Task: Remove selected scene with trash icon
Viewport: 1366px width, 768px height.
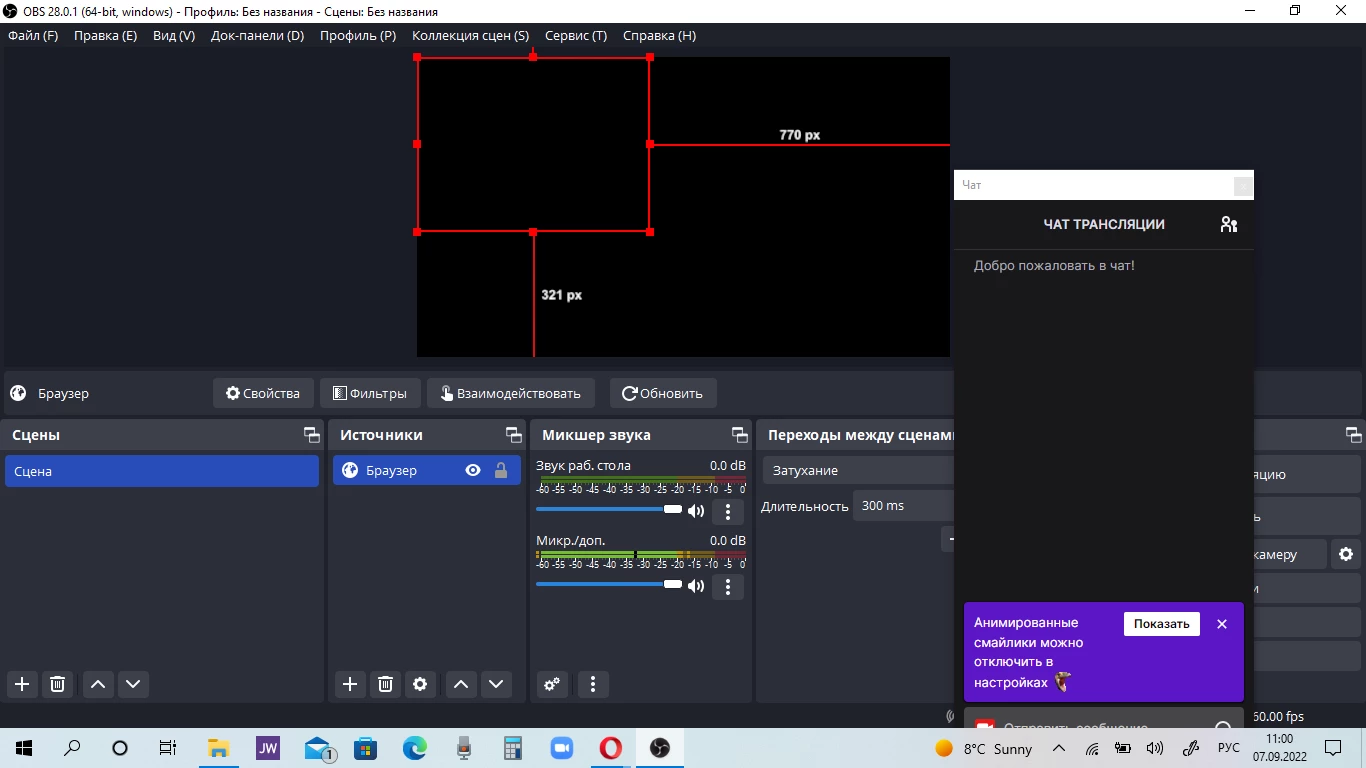Action: click(x=58, y=684)
